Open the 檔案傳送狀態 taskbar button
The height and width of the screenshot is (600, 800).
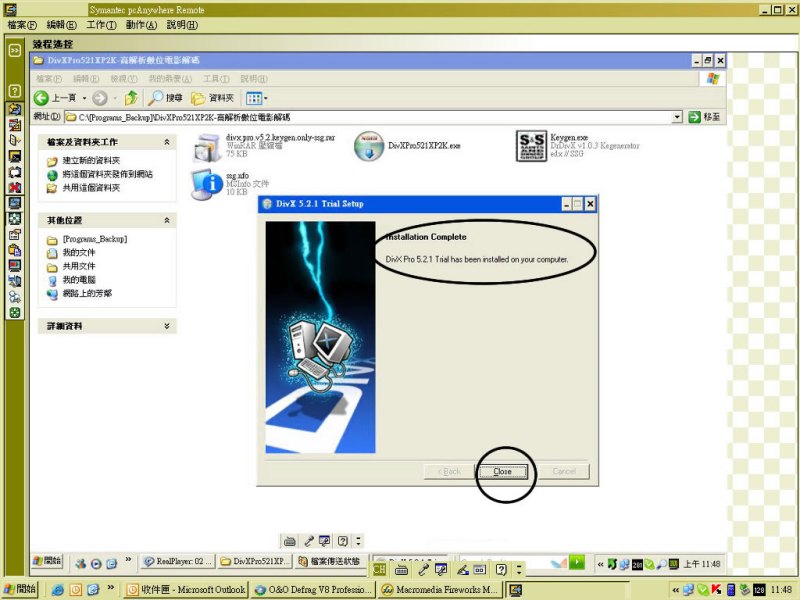pyautogui.click(x=332, y=561)
